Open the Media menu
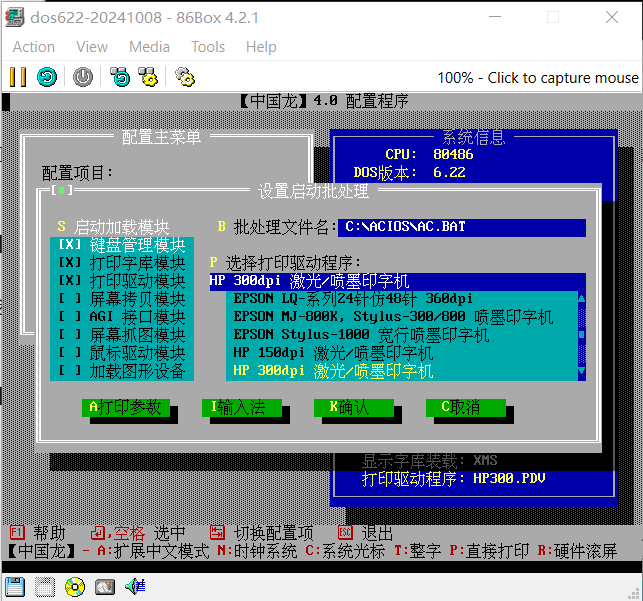This screenshot has height=601, width=643. pyautogui.click(x=149, y=47)
